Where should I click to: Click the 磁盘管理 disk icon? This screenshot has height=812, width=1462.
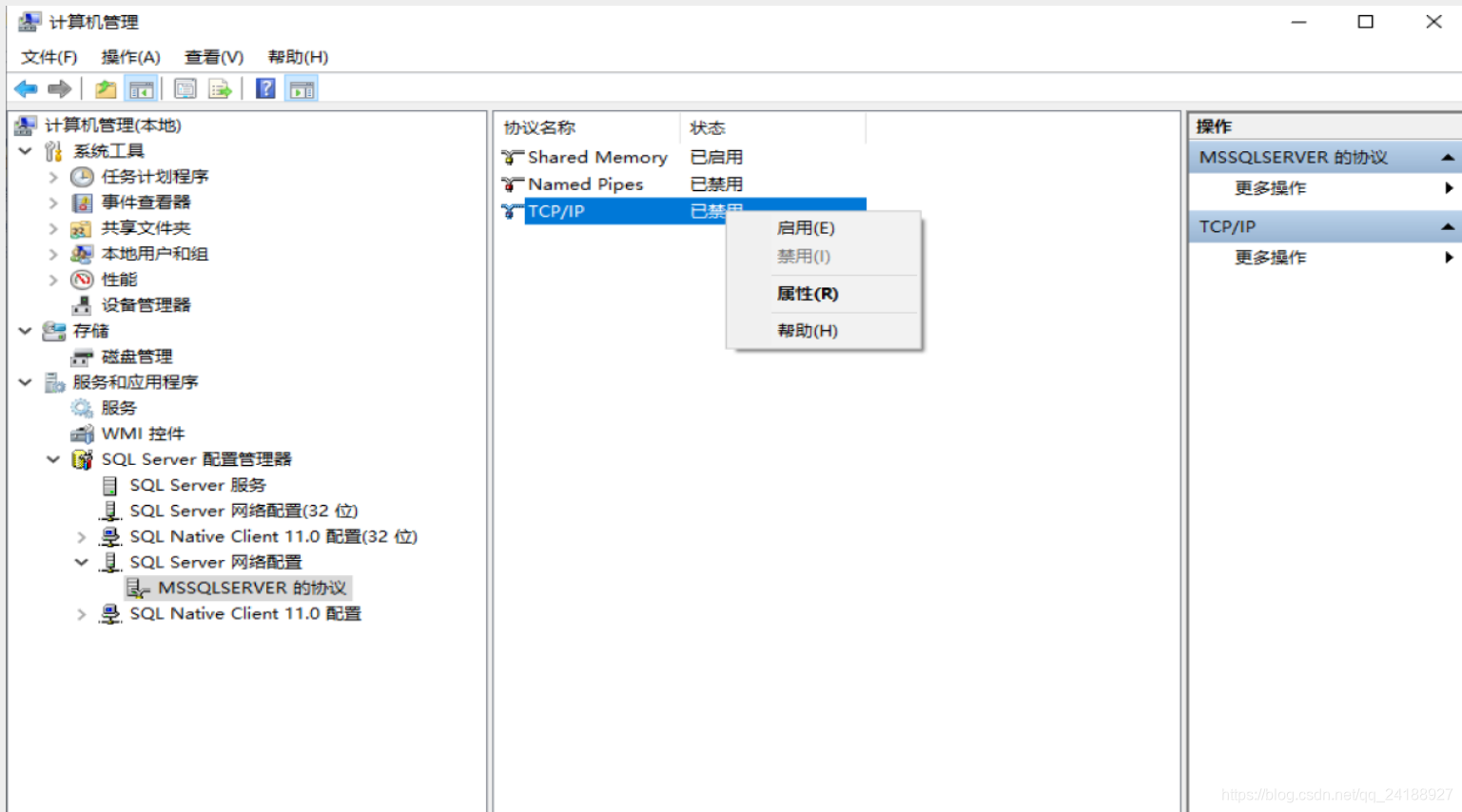83,357
